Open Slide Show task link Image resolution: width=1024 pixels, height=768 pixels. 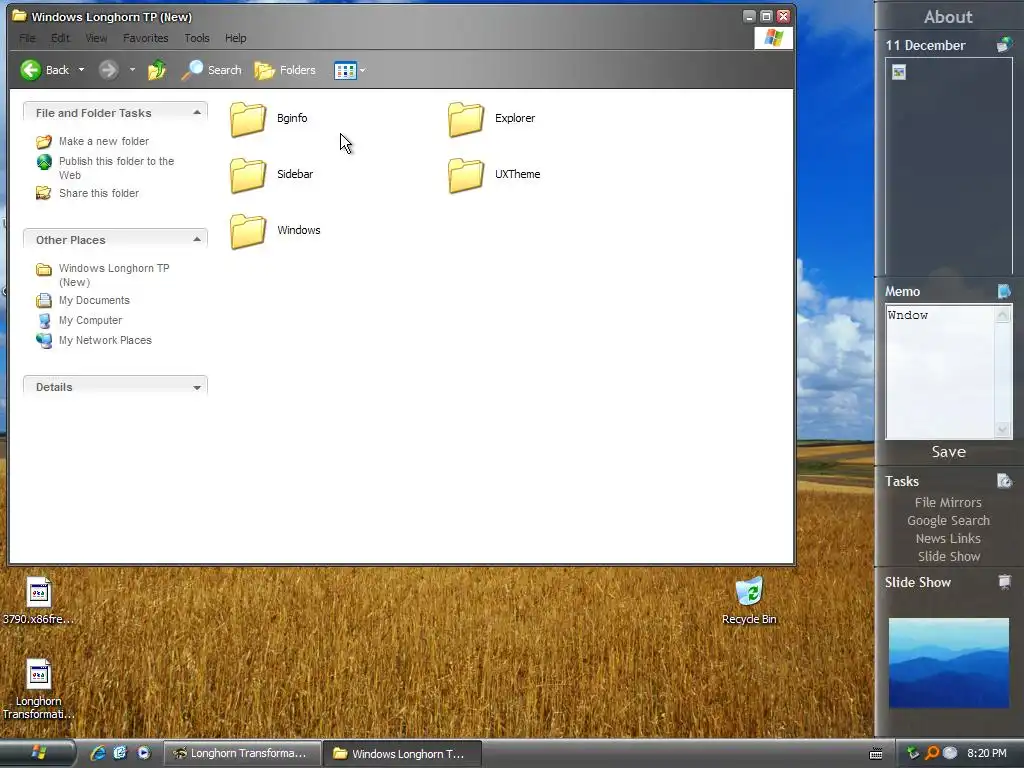[x=948, y=556]
